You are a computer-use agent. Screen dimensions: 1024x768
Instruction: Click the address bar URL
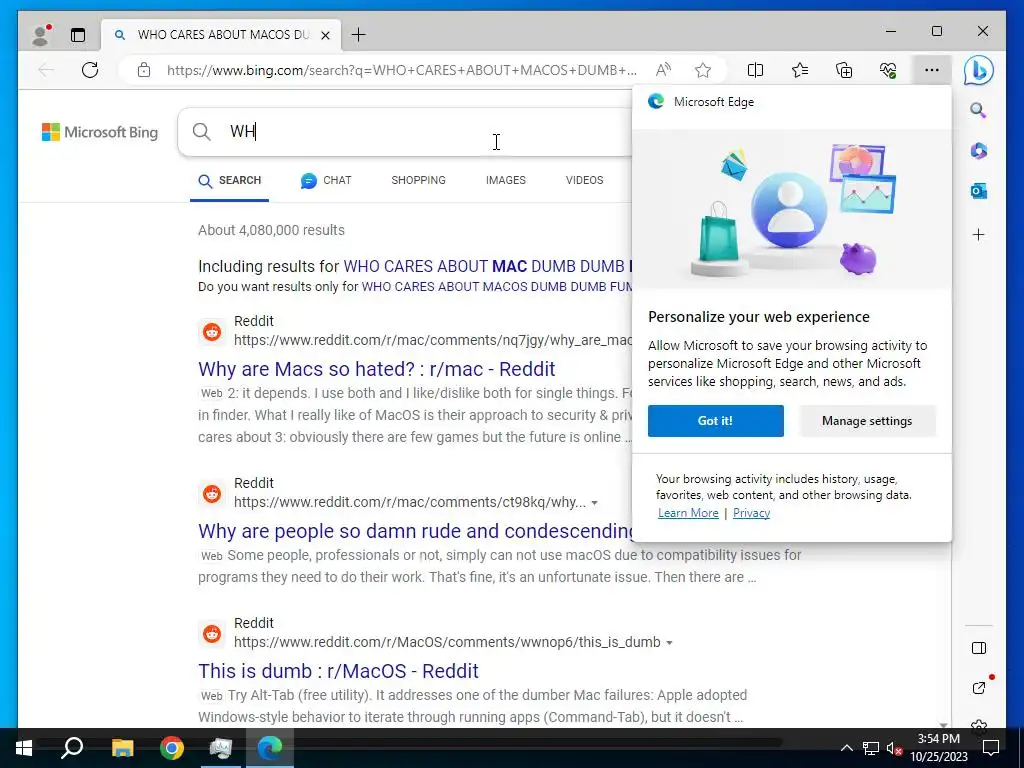coord(401,70)
